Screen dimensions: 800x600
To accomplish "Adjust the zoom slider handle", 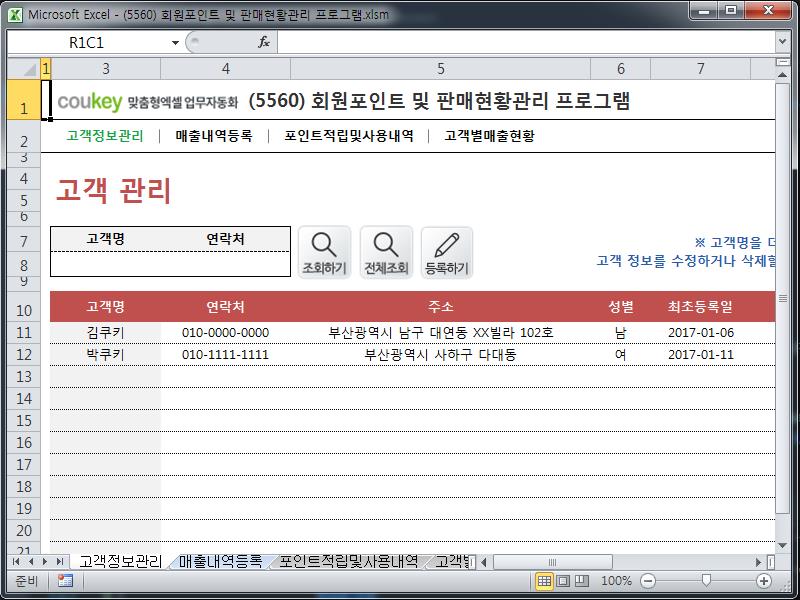I will [706, 581].
